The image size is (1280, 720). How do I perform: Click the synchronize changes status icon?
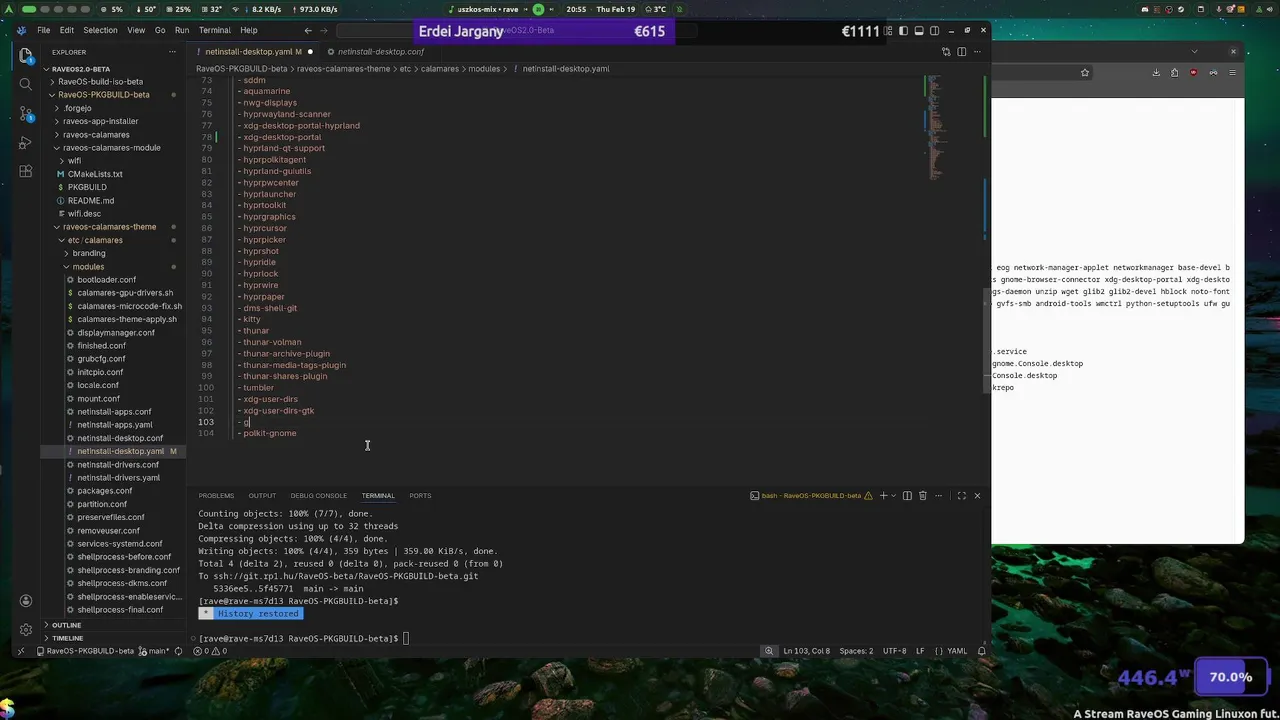coord(178,651)
